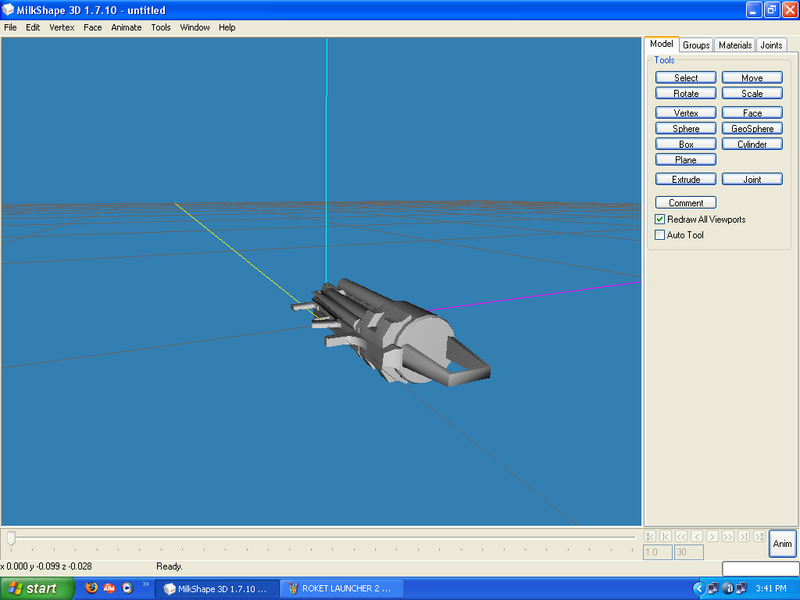Viewport: 800px width, 600px height.
Task: Jump to first keyframe playback icon
Action: point(649,536)
